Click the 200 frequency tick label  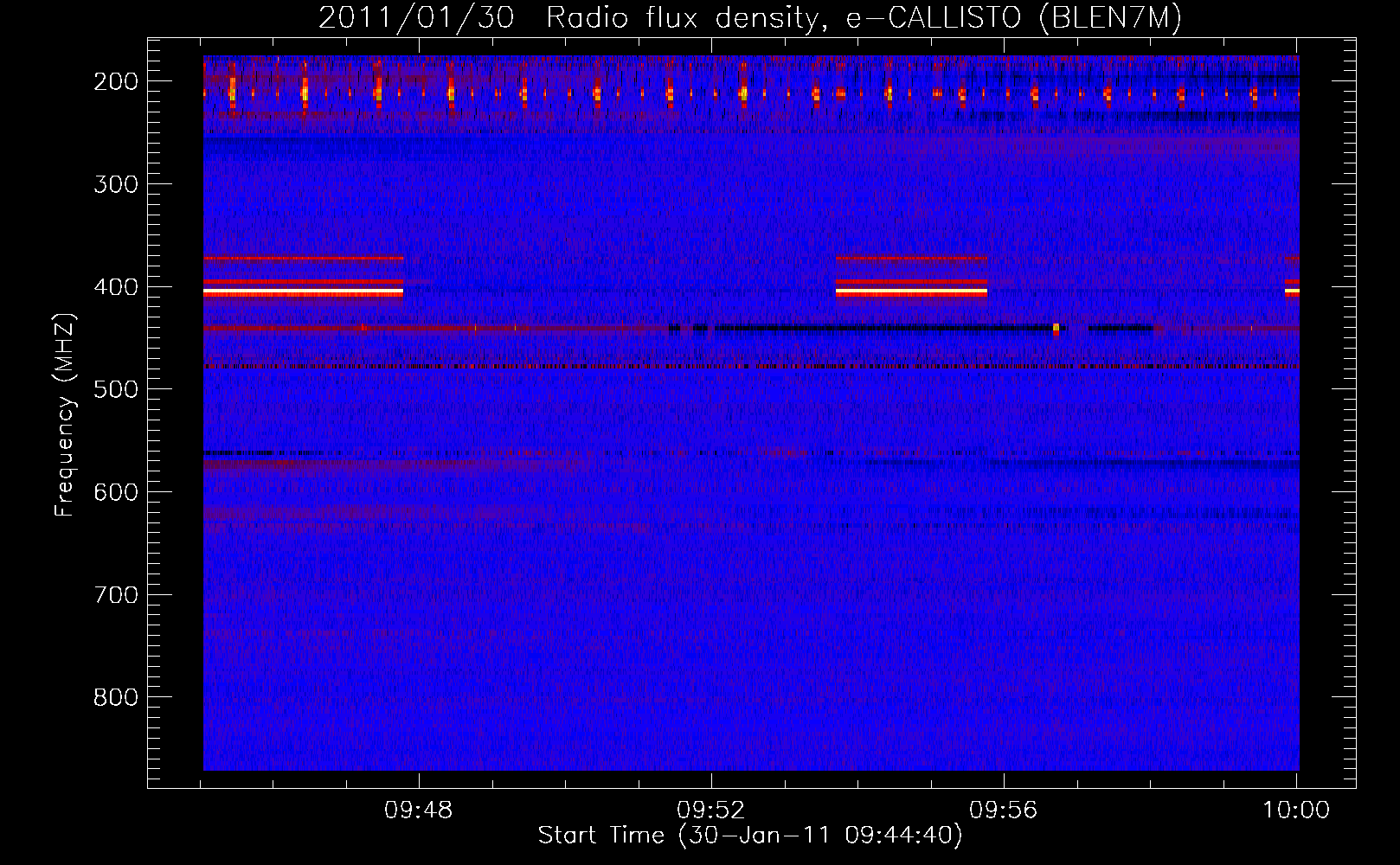tap(115, 81)
